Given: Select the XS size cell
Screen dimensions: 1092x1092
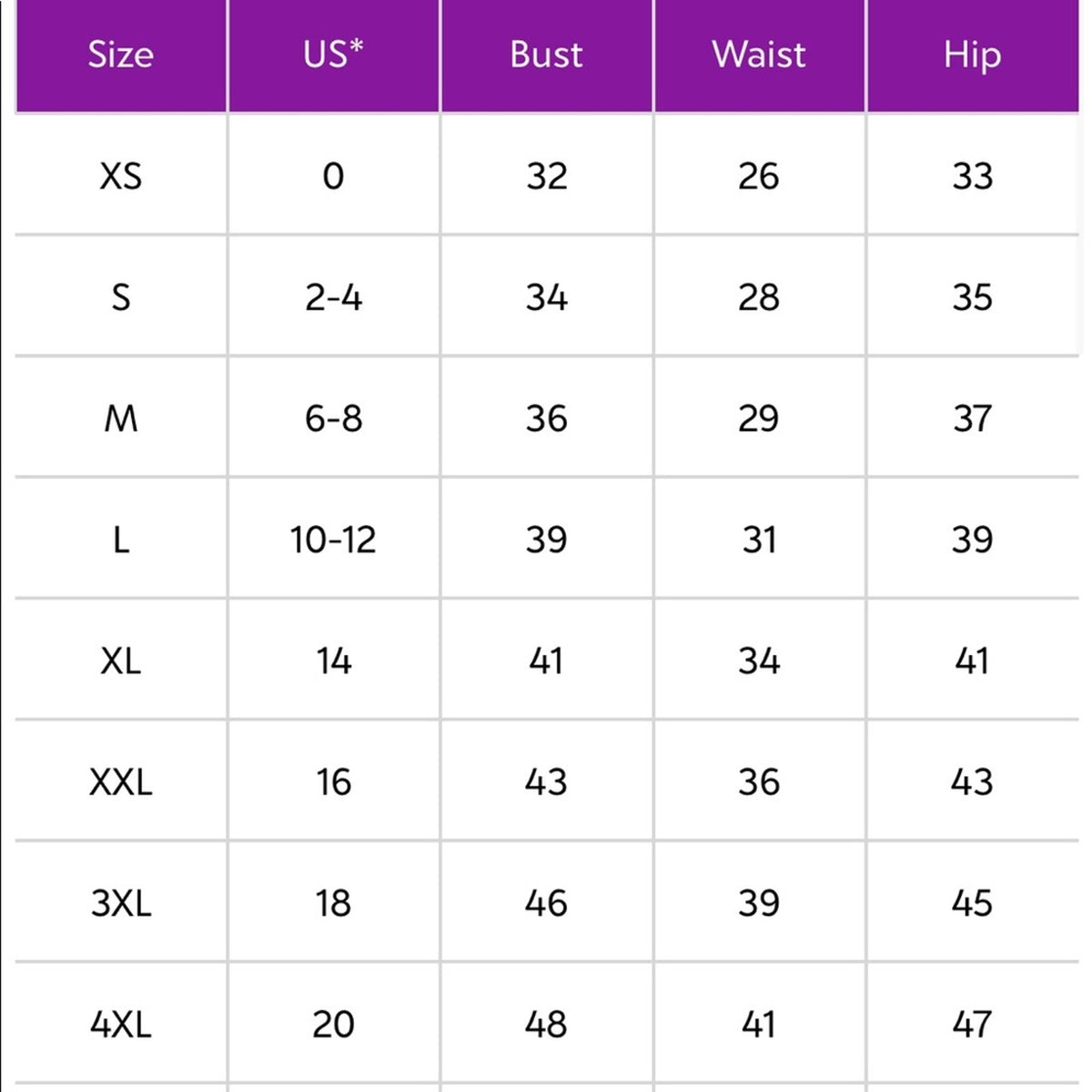Looking at the screenshot, I should coord(121,176).
